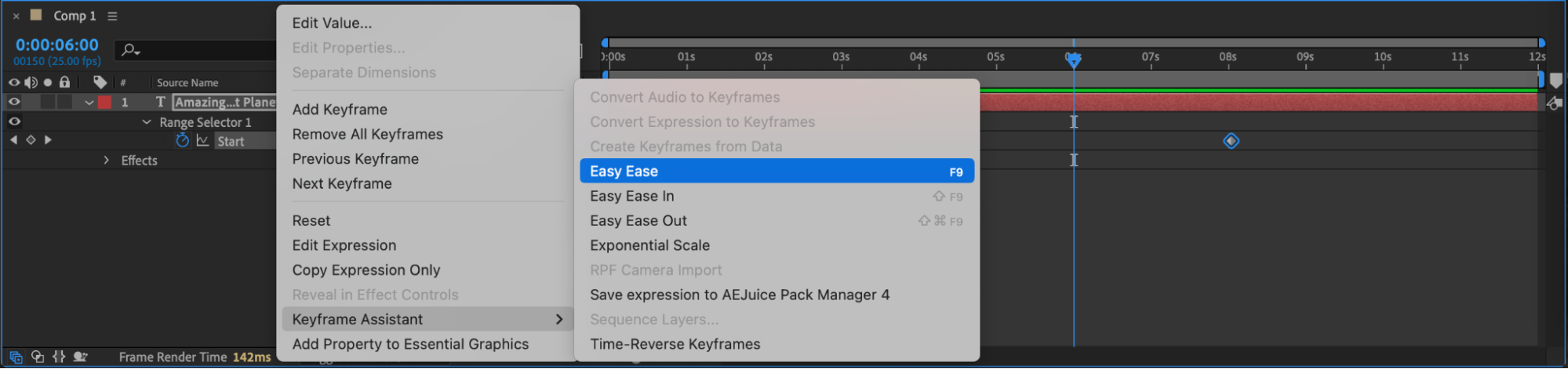Go to the previous keyframe arrow
The width and height of the screenshot is (1568, 369).
pos(13,139)
